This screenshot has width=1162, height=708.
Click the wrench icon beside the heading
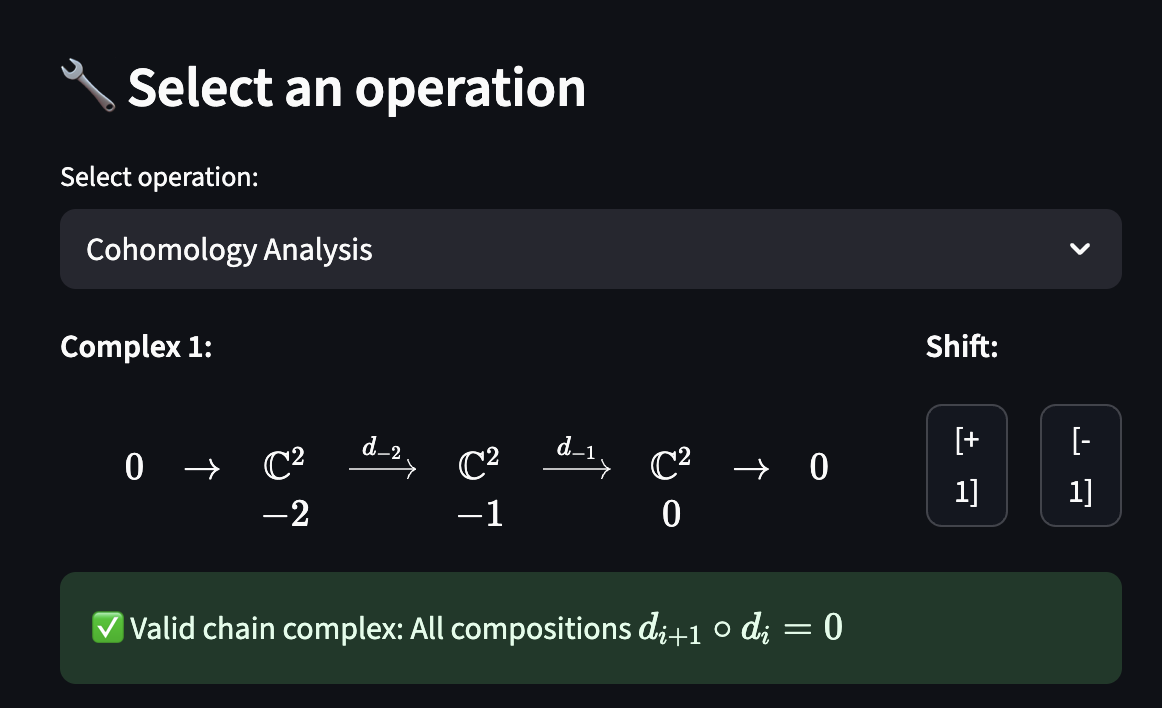click(87, 86)
